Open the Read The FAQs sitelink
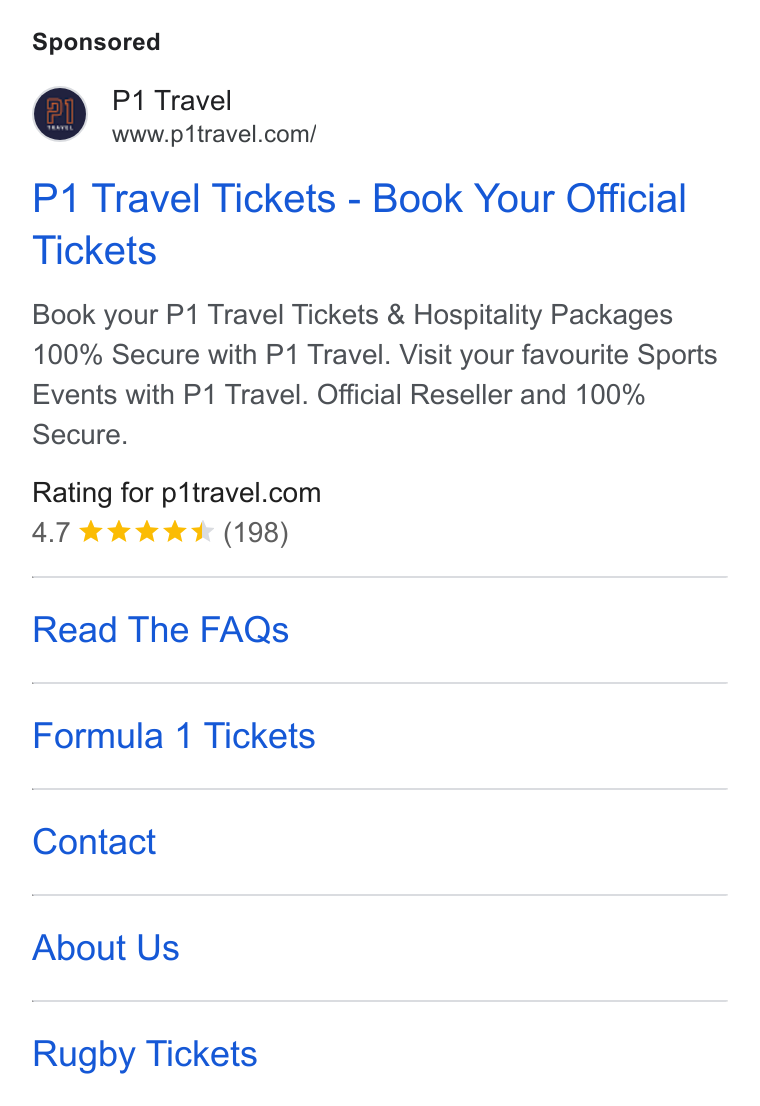The height and width of the screenshot is (1106, 760). pyautogui.click(x=161, y=630)
